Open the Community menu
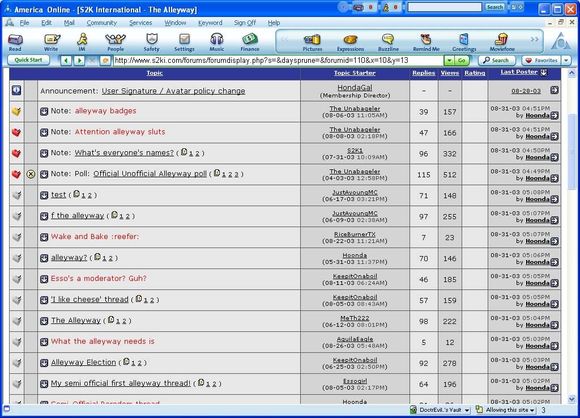This screenshot has height=418, width=580. coord(101,23)
